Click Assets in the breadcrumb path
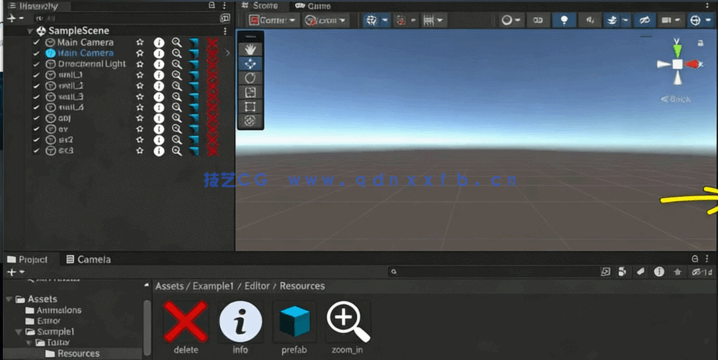 pyautogui.click(x=169, y=286)
